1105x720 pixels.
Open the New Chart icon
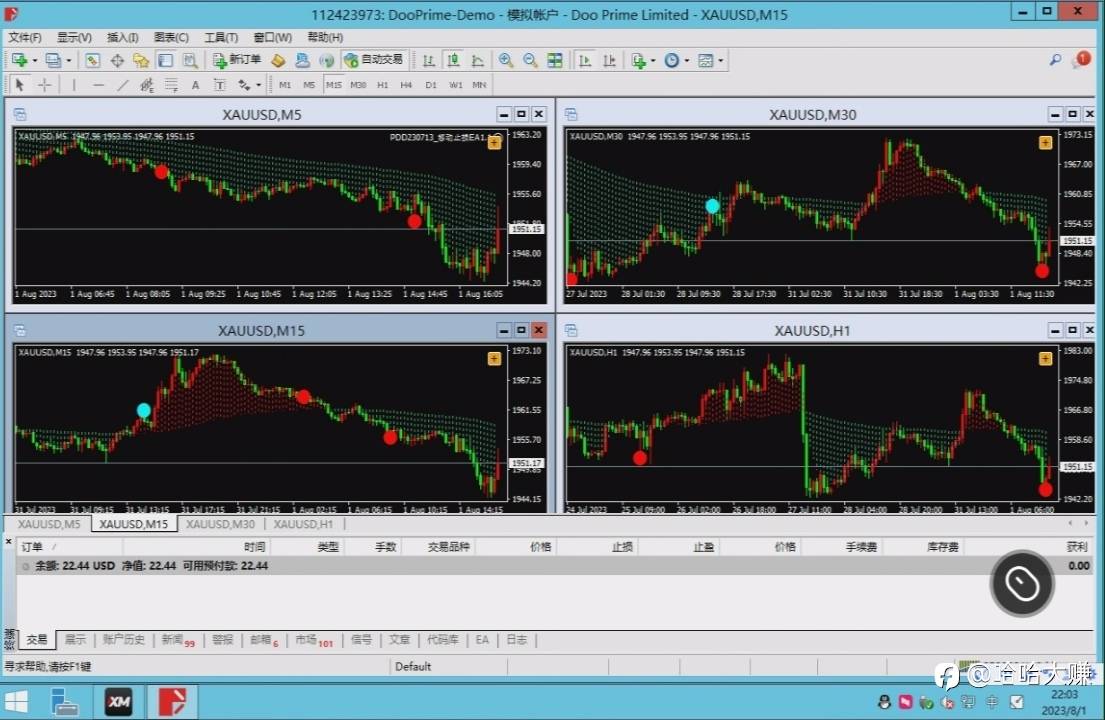coord(19,61)
